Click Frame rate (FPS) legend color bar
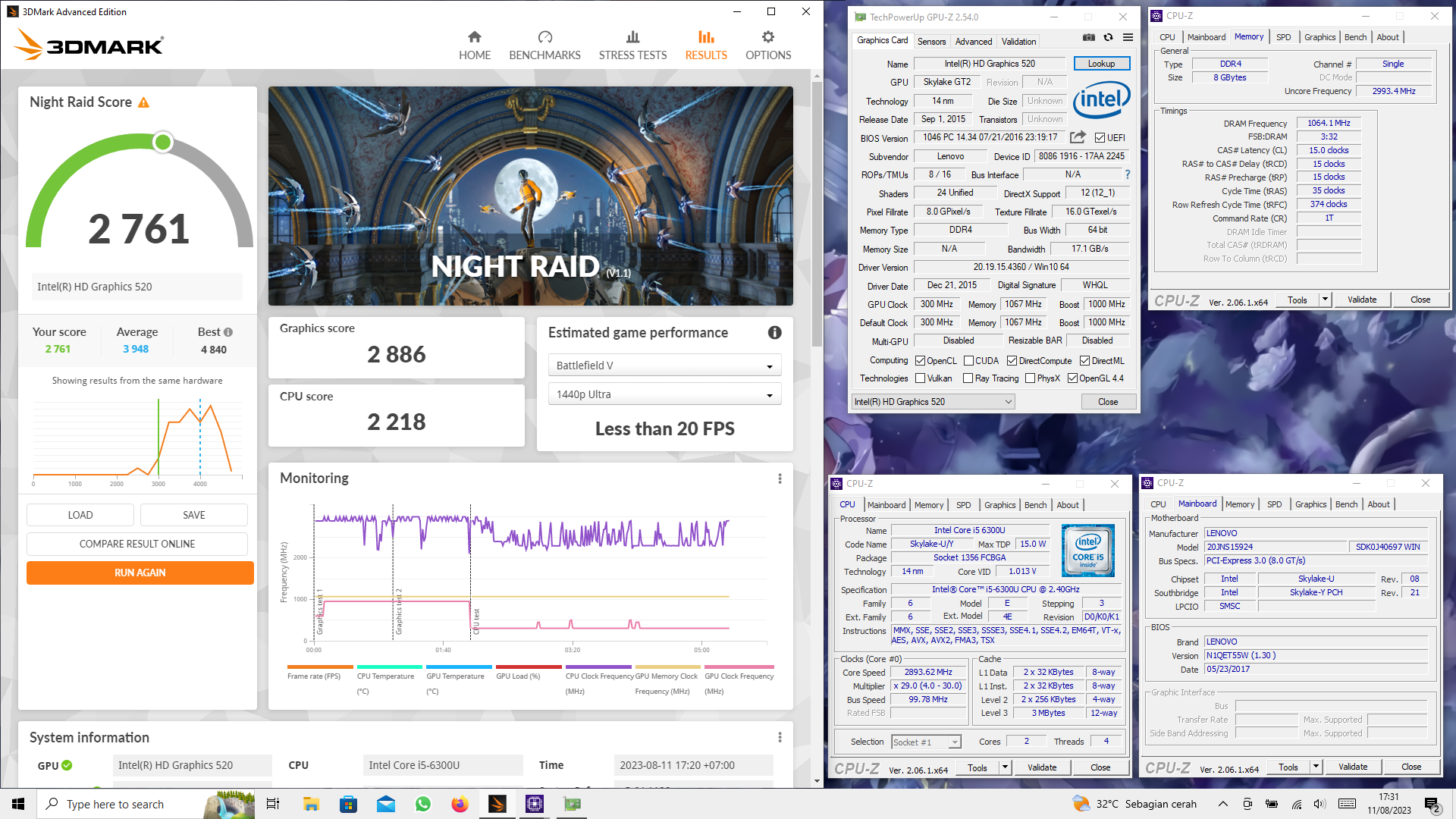Screen dimensions: 1456x819 coord(320,667)
